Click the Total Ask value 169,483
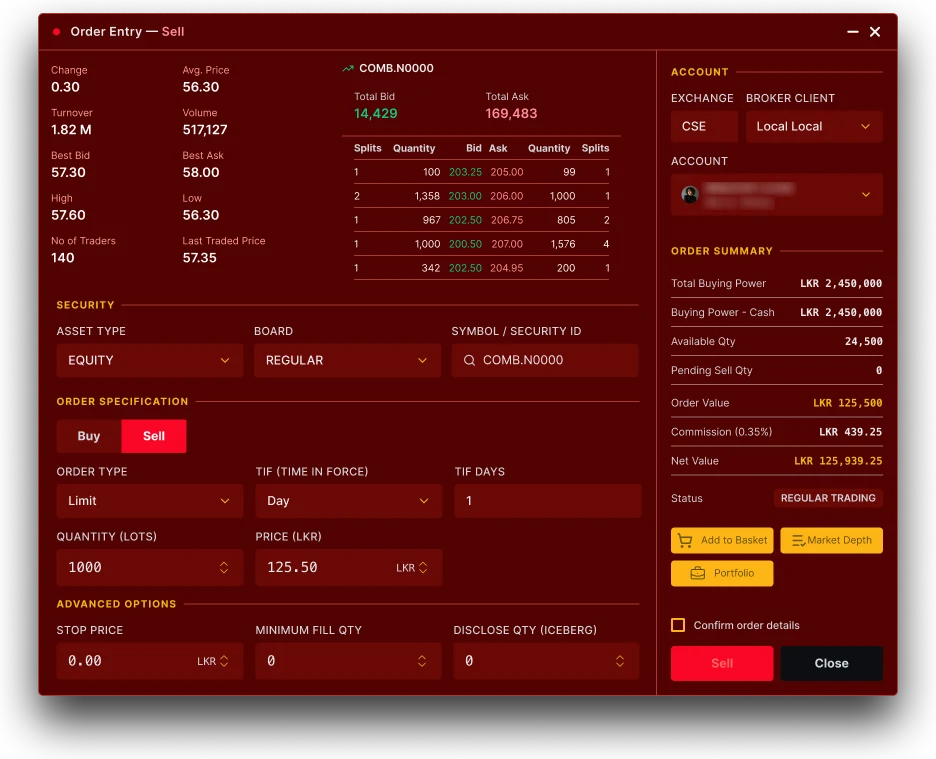Viewport: 936px width, 759px height. tap(511, 113)
